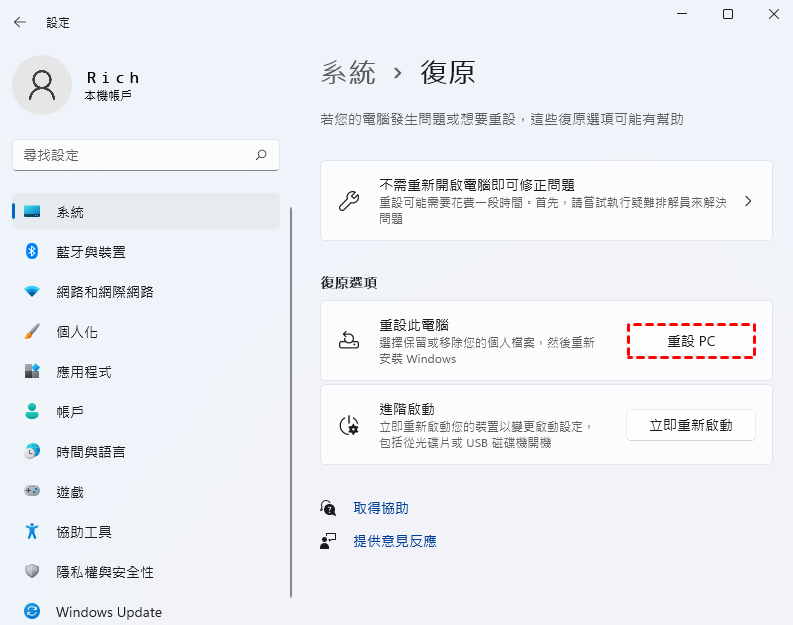The image size is (793, 625).
Task: Click the 提供意見反應 feedback link
Action: coord(395,541)
